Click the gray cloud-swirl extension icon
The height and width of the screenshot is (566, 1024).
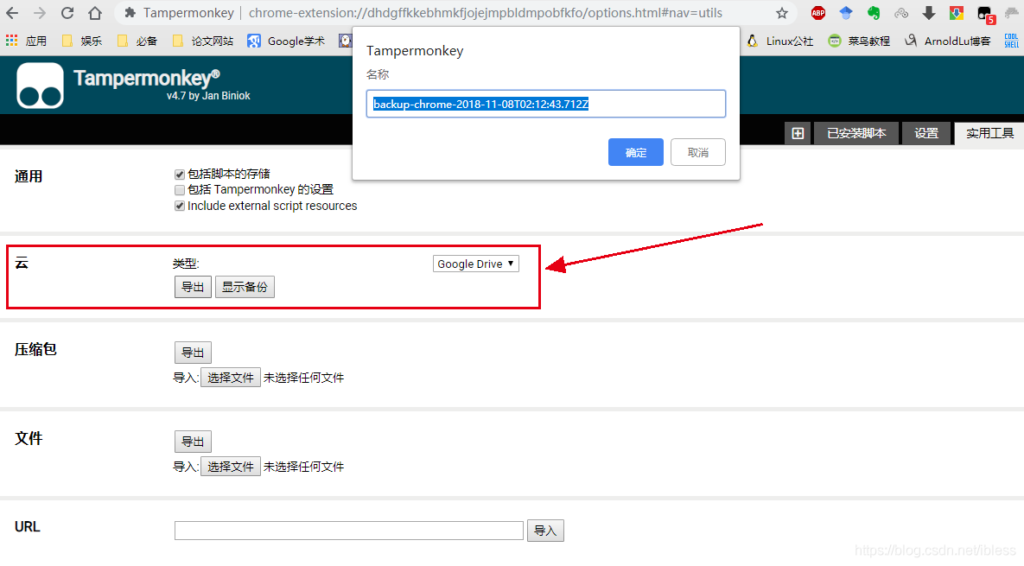[901, 12]
